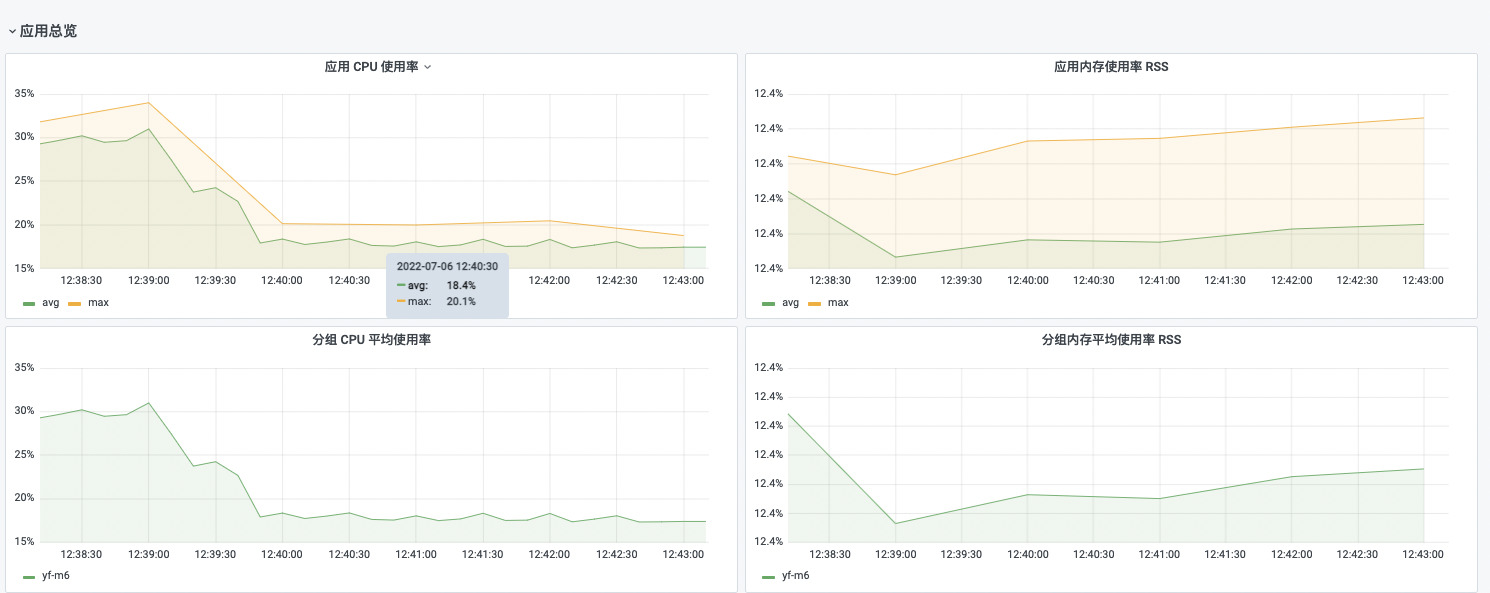
Task: Open the 应用内存使用率 RSS panel title menu
Action: [x=1111, y=67]
